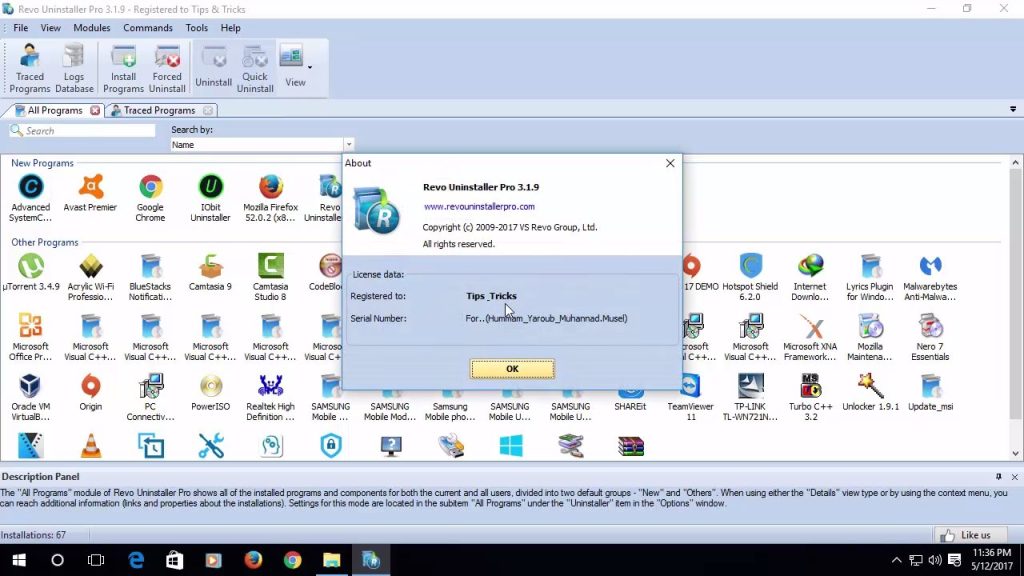Screen dimensions: 1024x576
Task: Open the www.revouninstallerpro.com link
Action: 479,206
